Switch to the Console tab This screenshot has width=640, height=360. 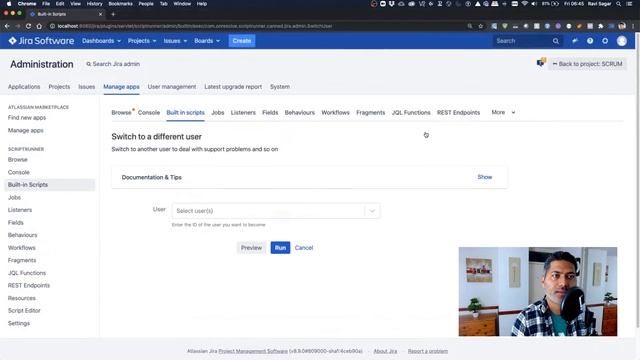coord(149,113)
